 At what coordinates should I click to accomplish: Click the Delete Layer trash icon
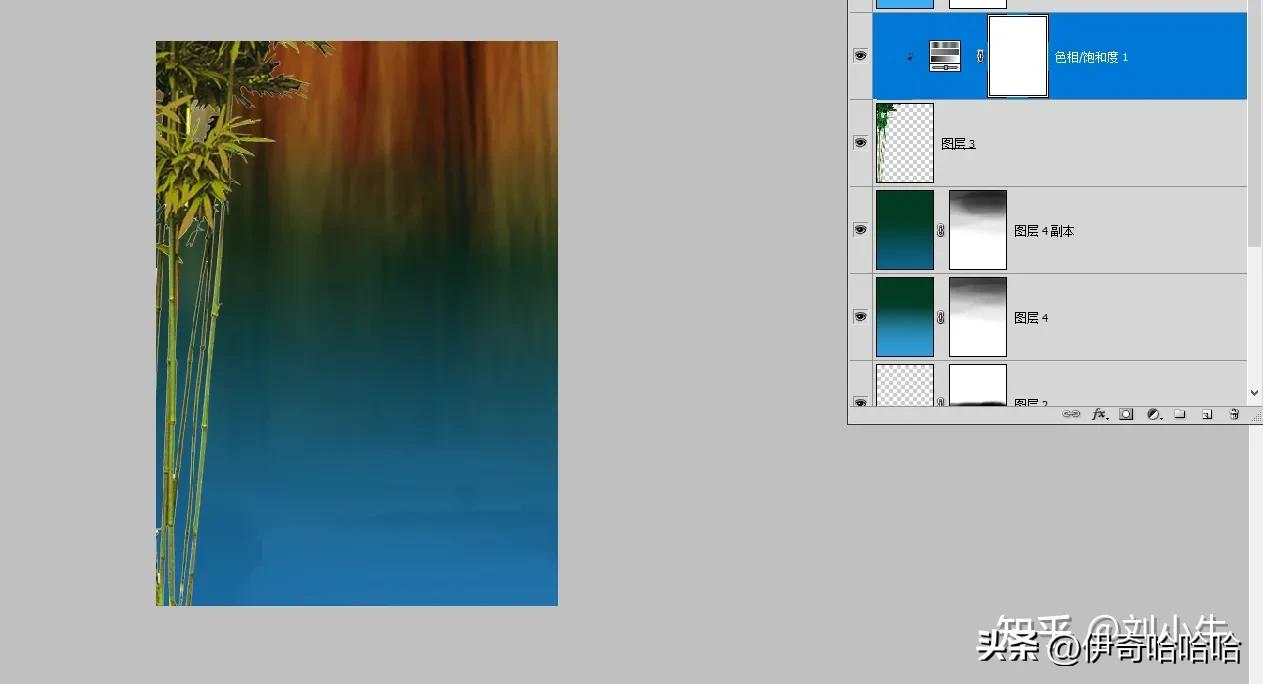coord(1234,414)
